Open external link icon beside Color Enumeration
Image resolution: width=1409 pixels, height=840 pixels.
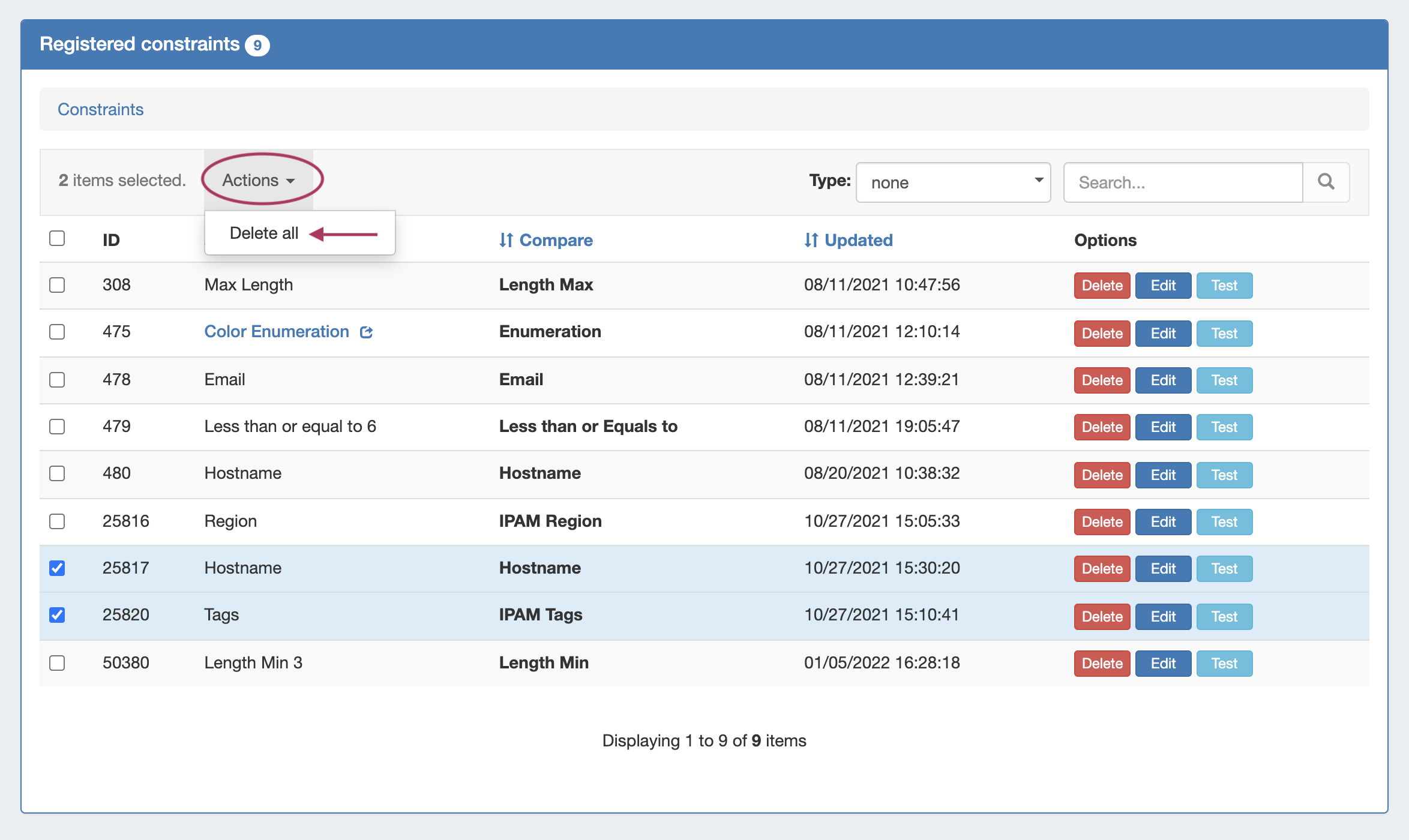(x=366, y=332)
